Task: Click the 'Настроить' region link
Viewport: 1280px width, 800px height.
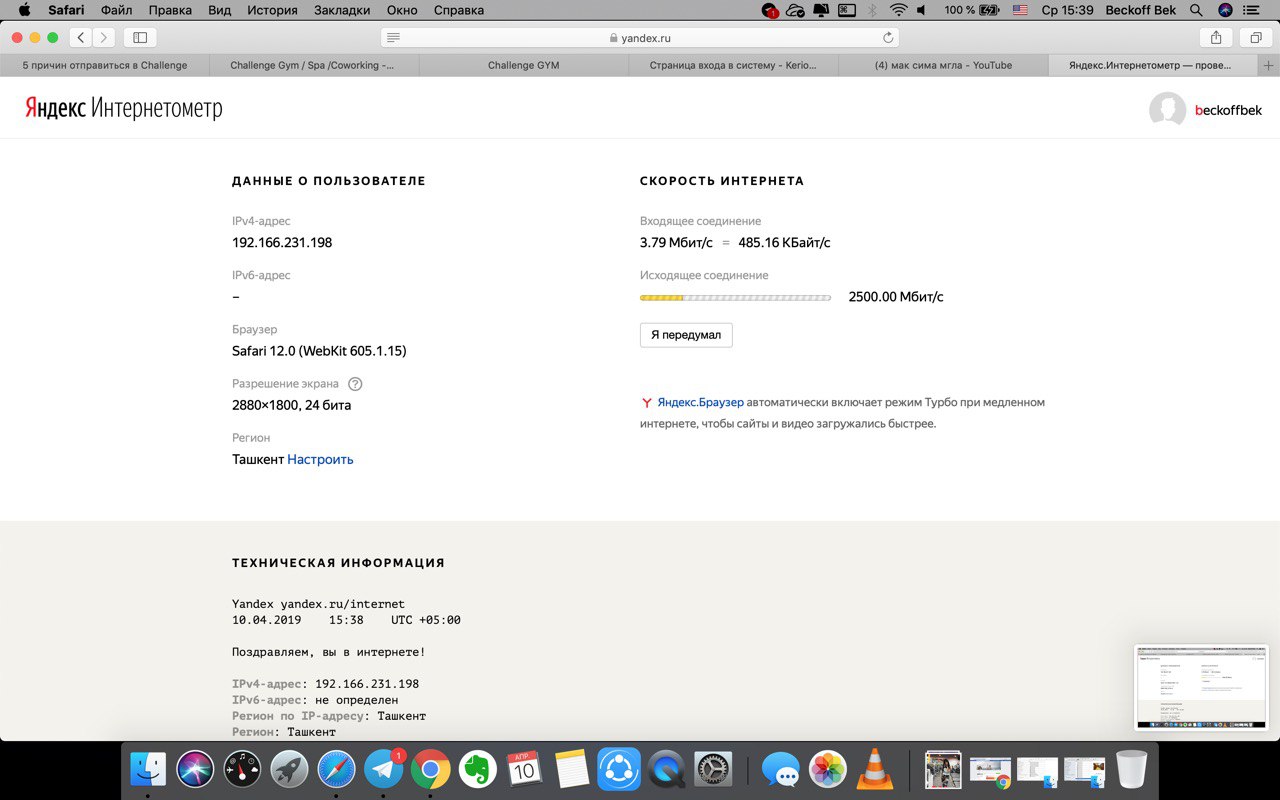Action: pyautogui.click(x=320, y=460)
